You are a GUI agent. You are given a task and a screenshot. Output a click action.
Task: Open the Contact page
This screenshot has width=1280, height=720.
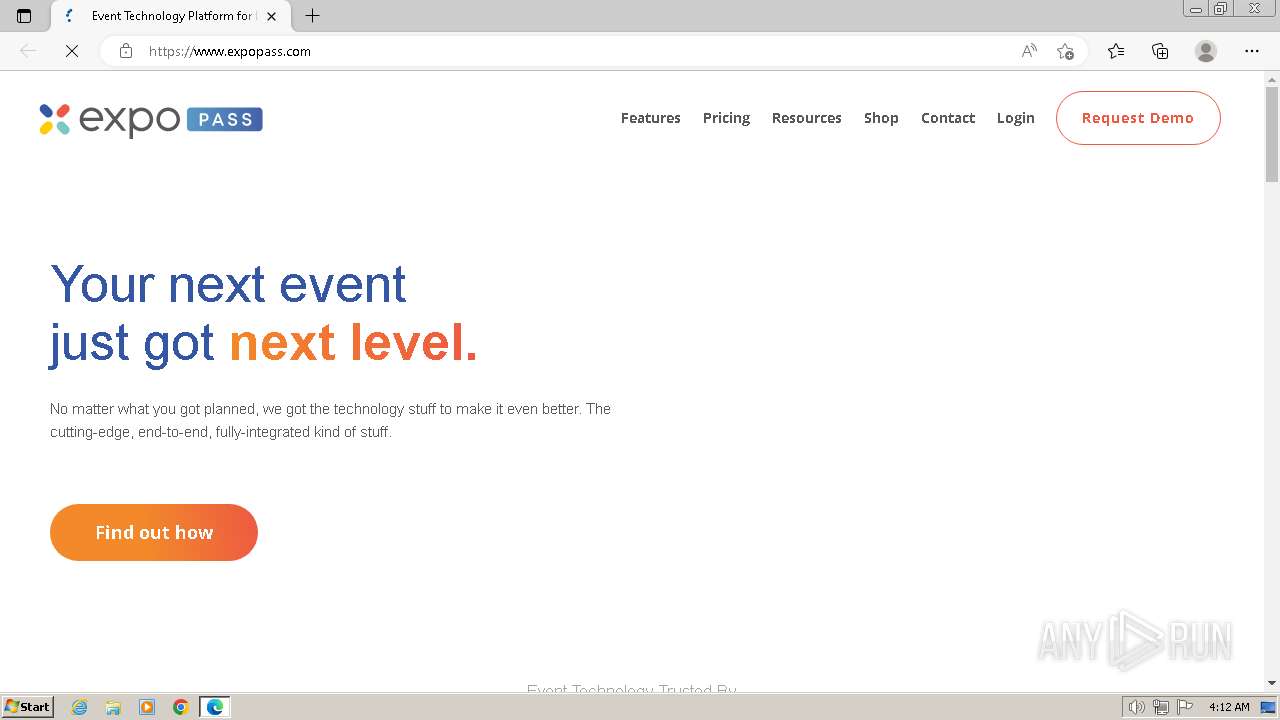(948, 118)
